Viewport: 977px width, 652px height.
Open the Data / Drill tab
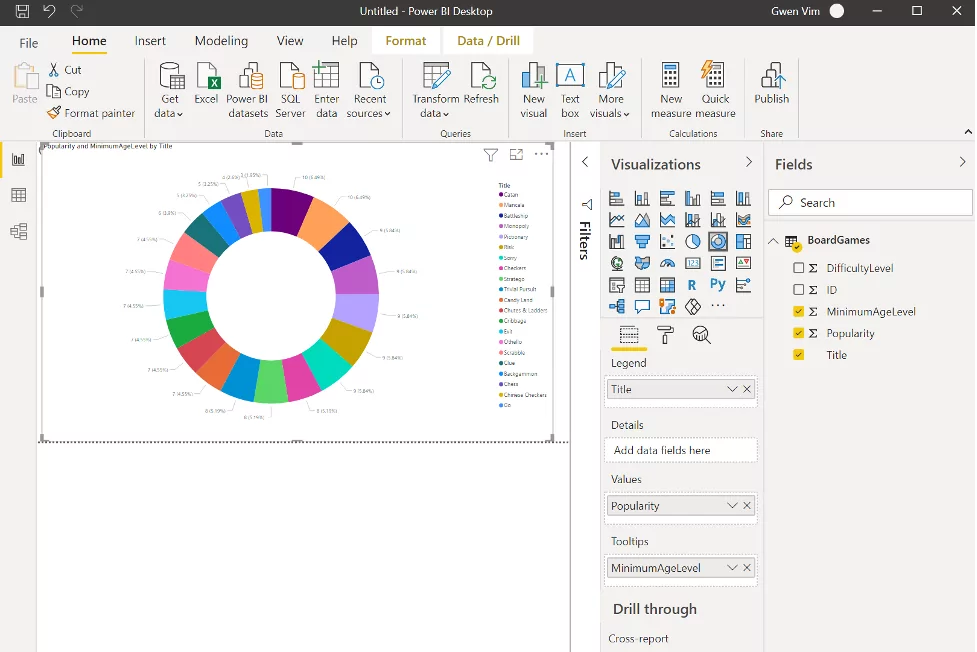coord(488,41)
